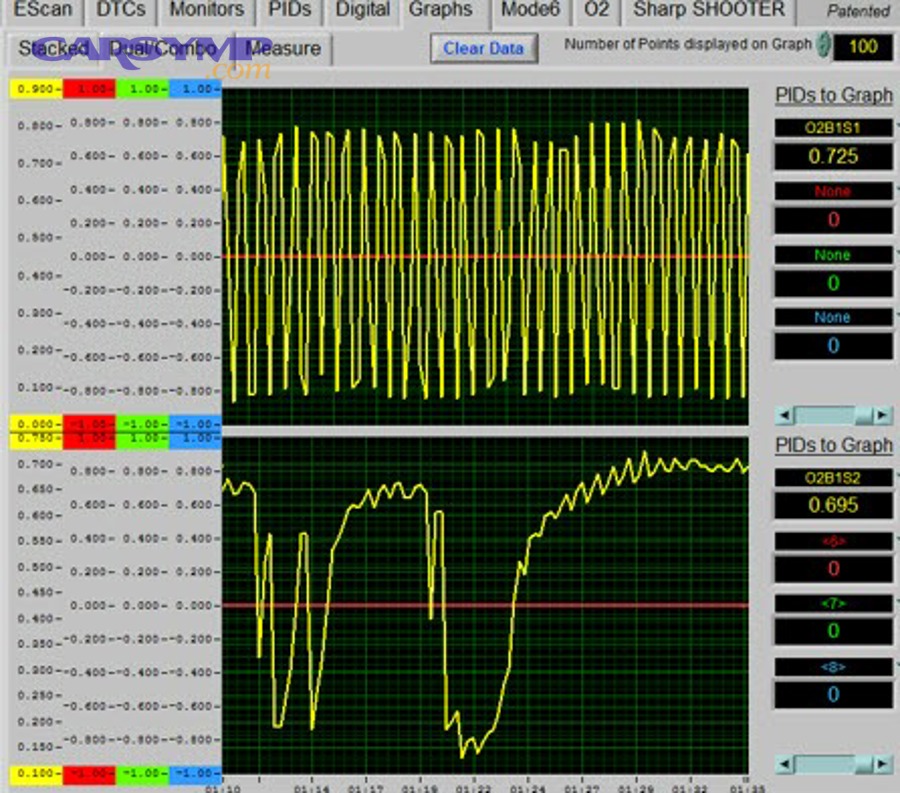Click left arrow on lower graph scrollbar

pos(786,762)
